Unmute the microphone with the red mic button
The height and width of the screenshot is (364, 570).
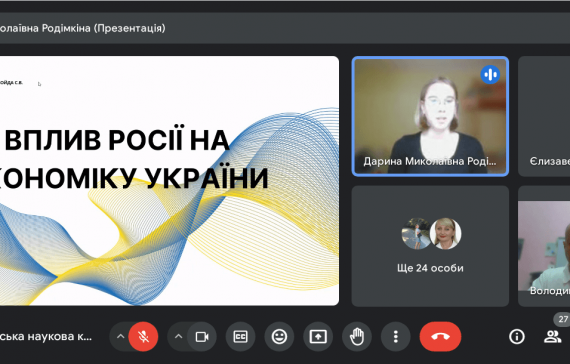pos(143,337)
